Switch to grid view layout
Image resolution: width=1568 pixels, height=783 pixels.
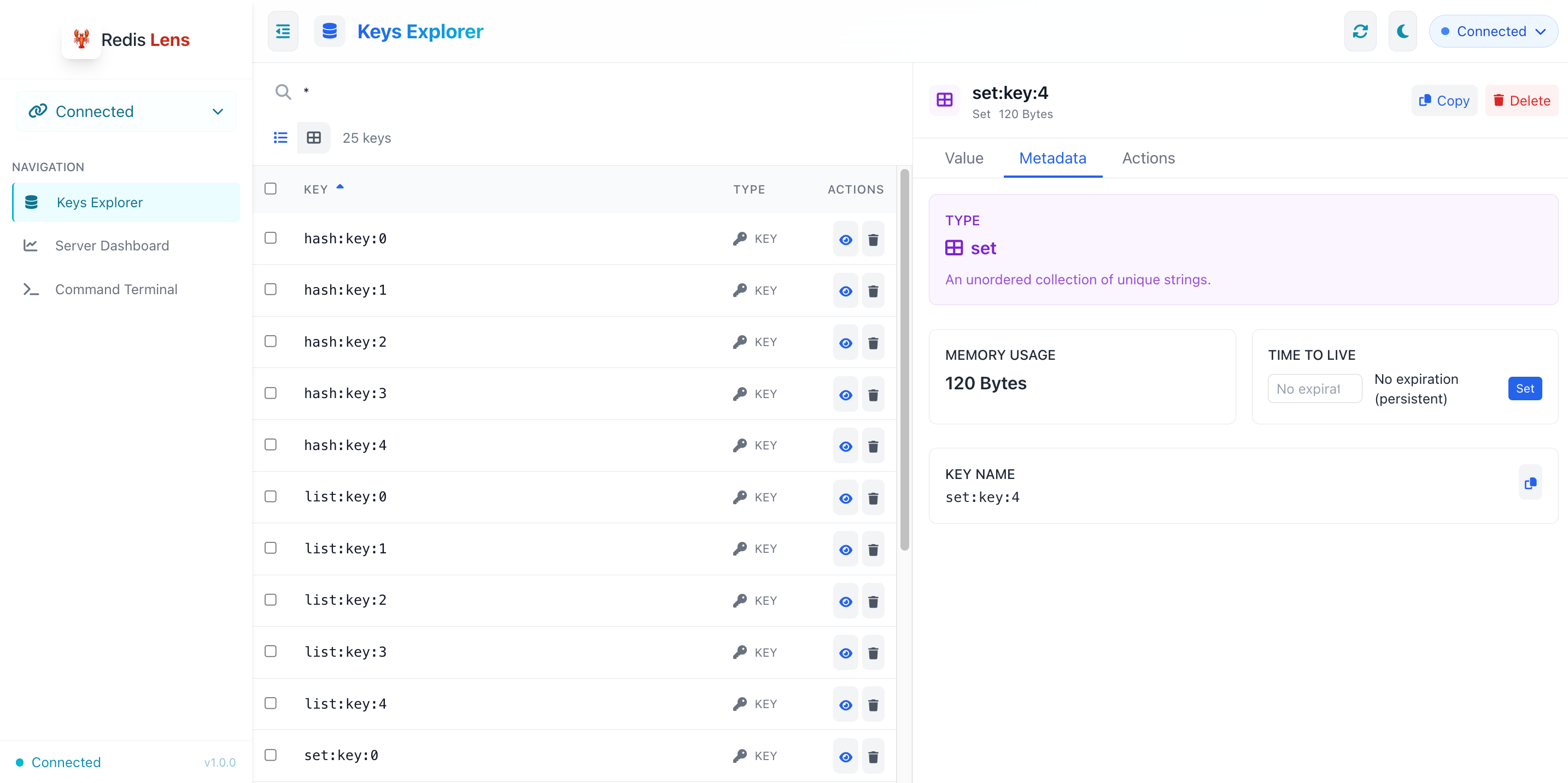coord(314,138)
